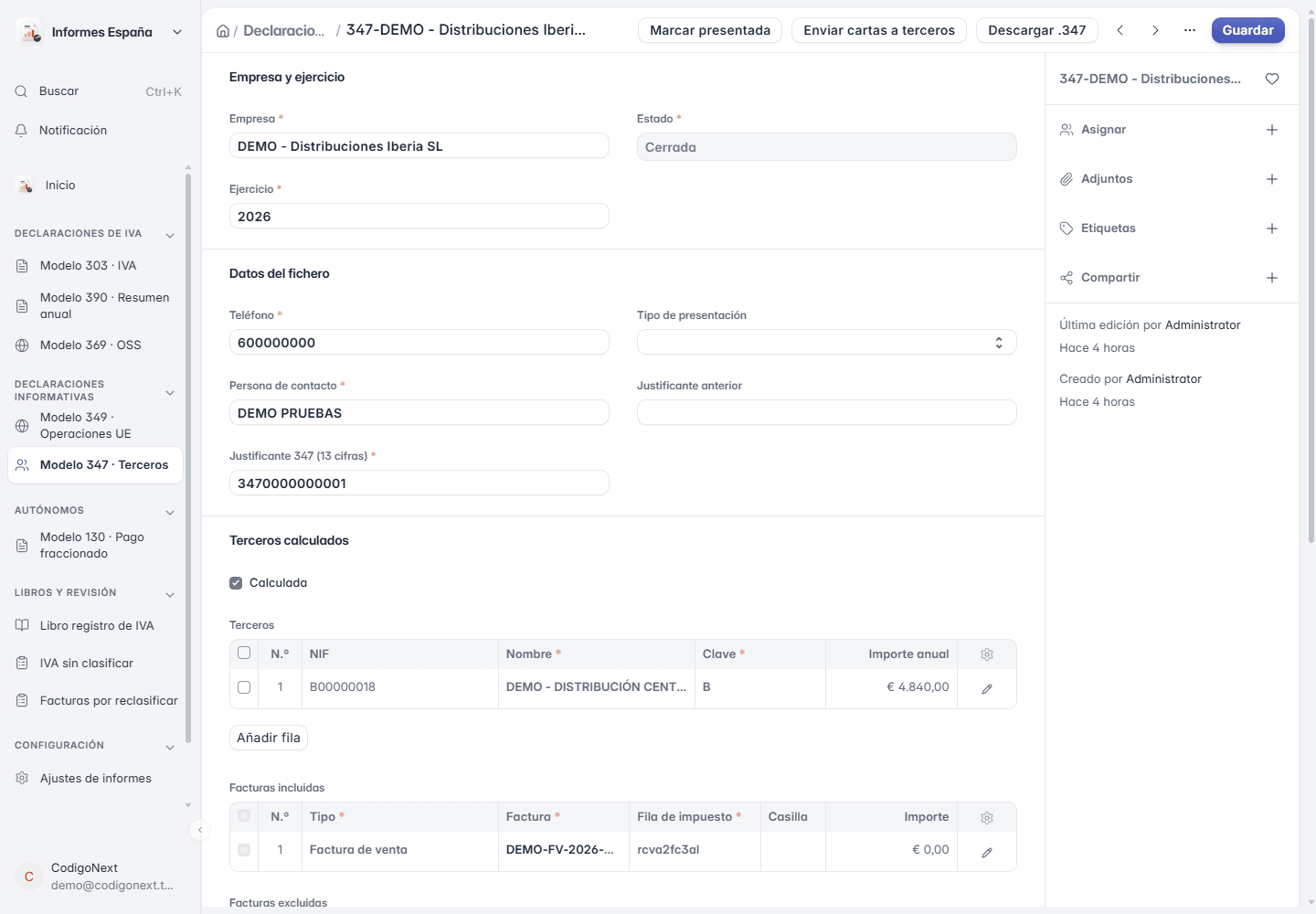This screenshot has width=1316, height=914.
Task: Add this document to favorites with the heart icon
Action: tap(1272, 80)
